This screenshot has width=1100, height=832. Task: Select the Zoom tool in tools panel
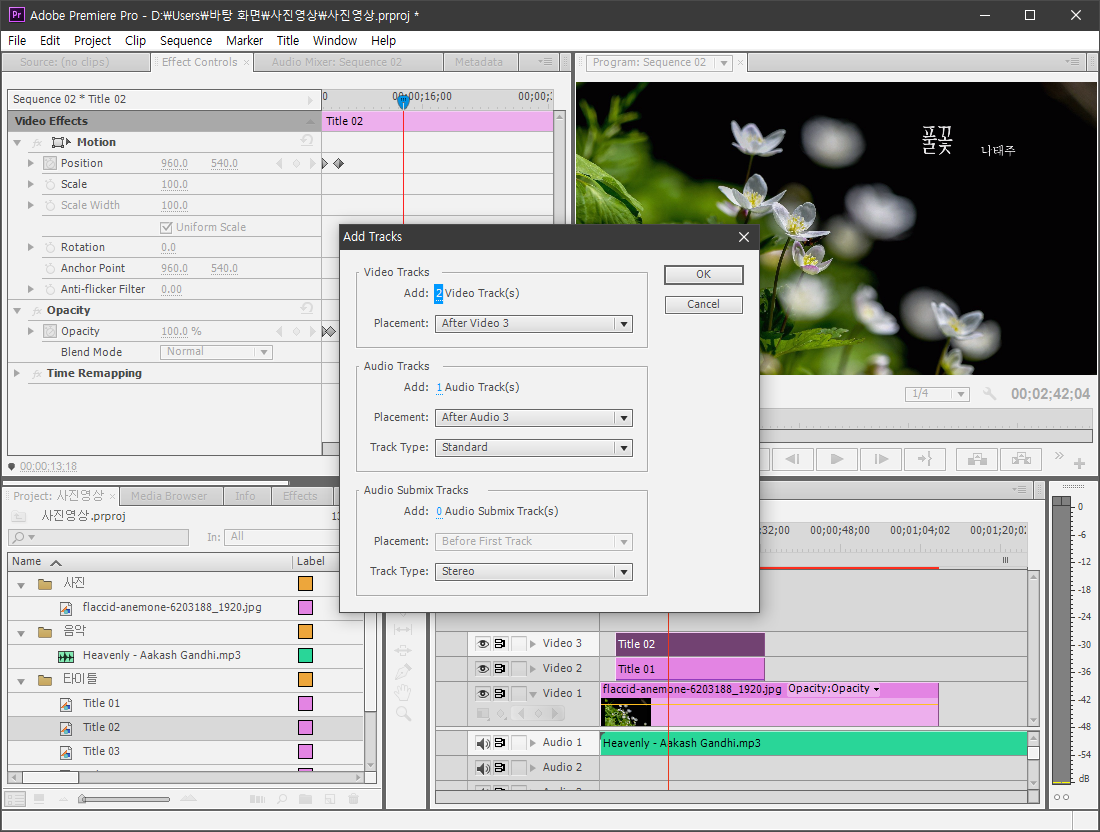click(403, 714)
